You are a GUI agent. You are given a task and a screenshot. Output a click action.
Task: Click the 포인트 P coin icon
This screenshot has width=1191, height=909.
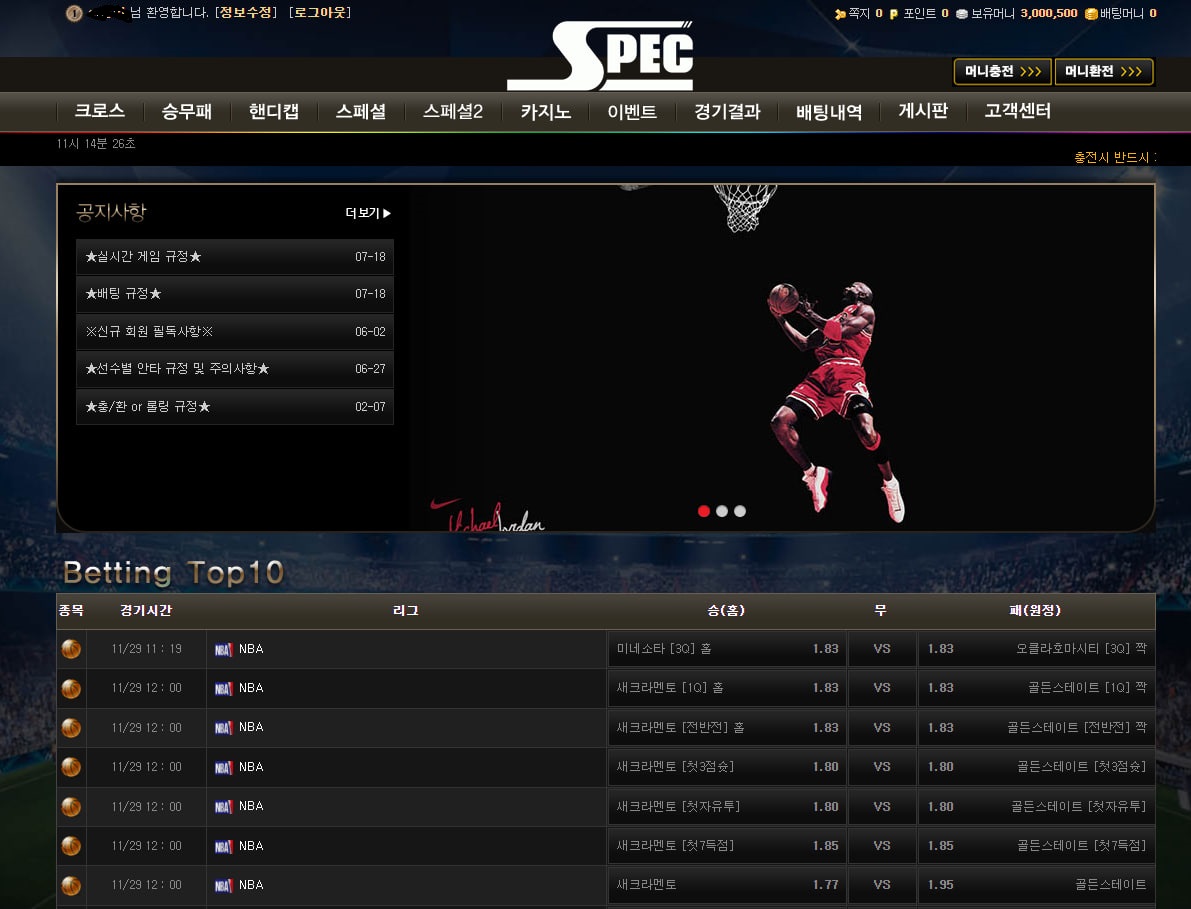tap(894, 14)
